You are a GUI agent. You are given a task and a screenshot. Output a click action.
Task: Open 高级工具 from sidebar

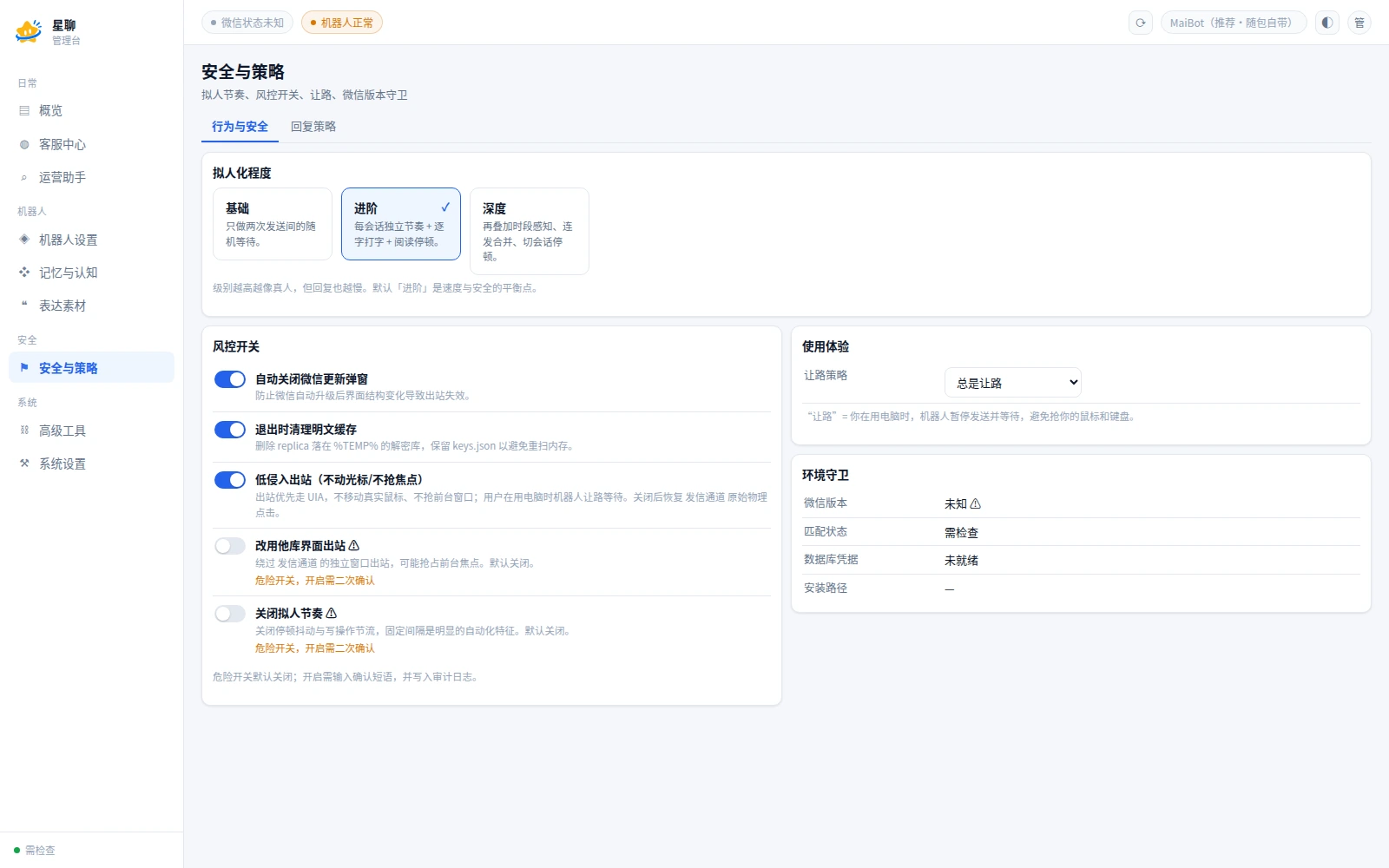91,431
